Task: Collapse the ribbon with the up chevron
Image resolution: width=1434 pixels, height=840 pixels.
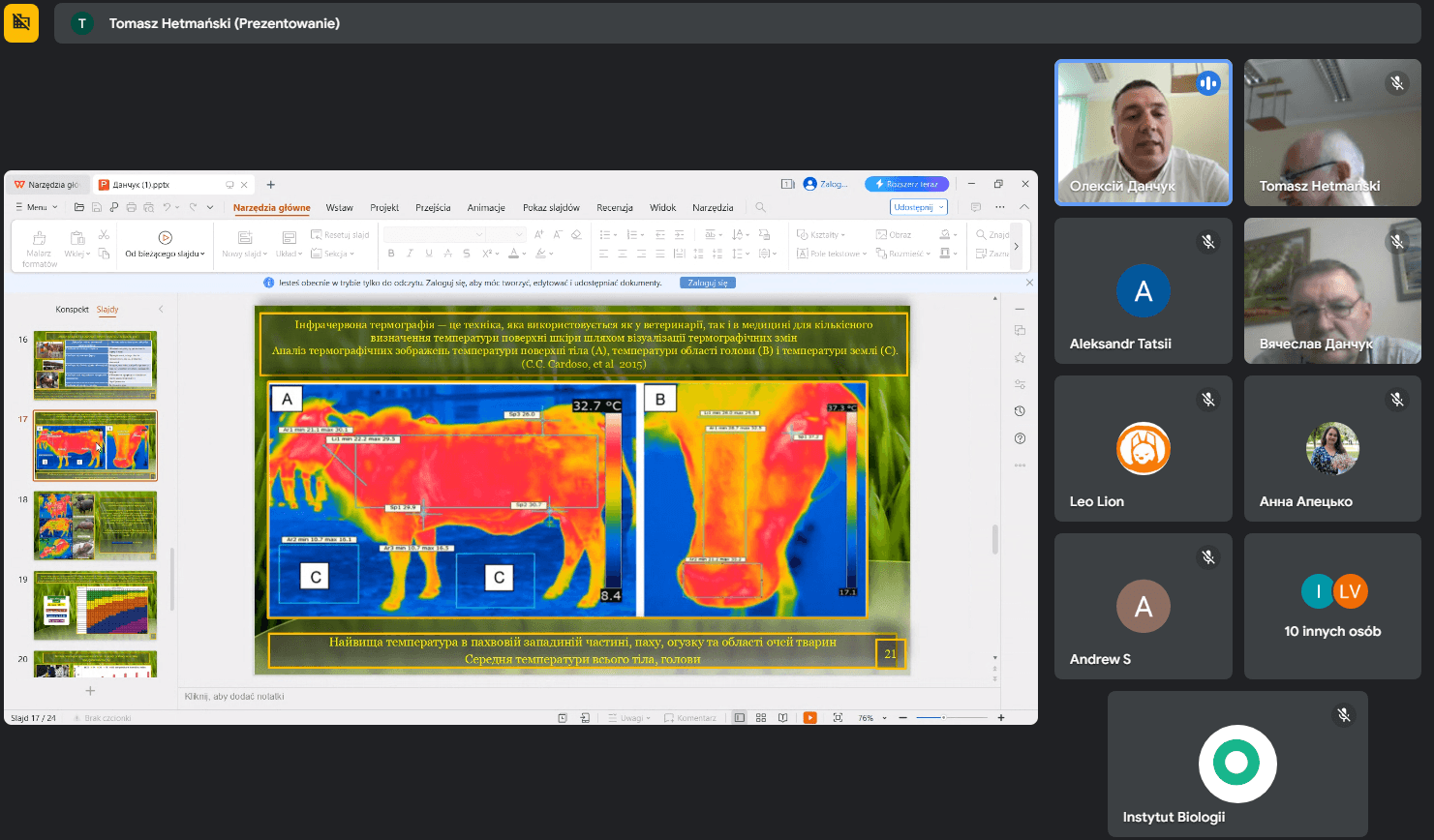Action: pyautogui.click(x=1024, y=207)
